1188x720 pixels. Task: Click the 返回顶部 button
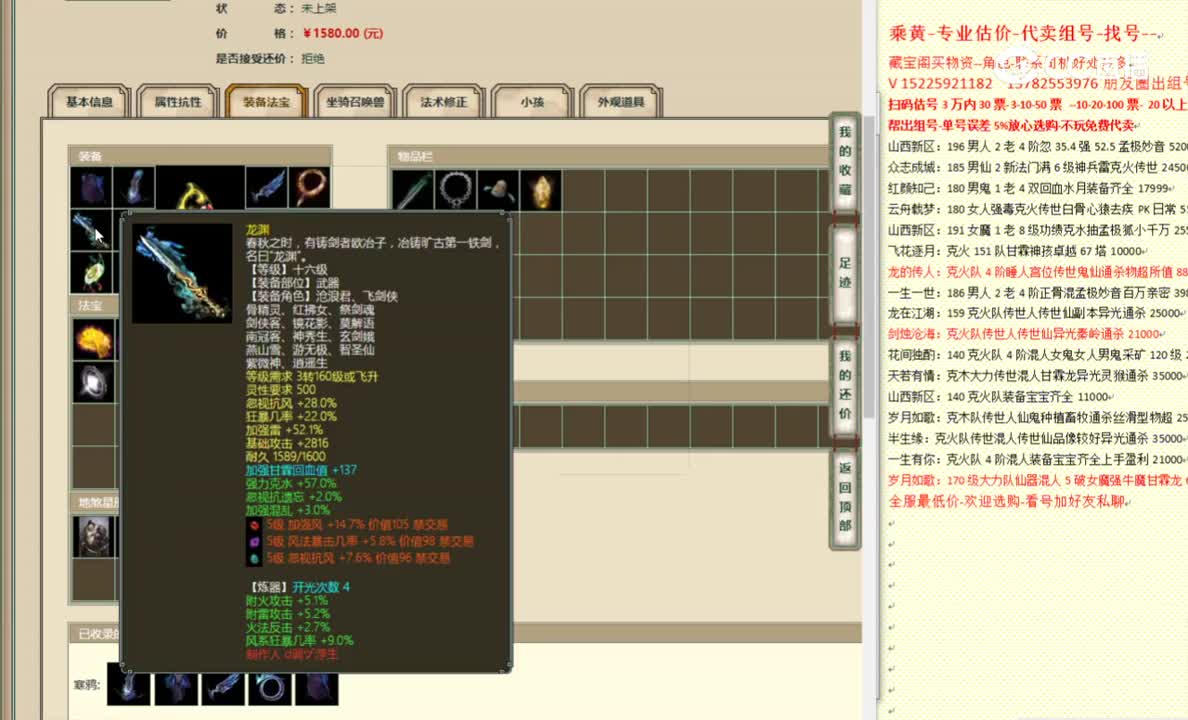pos(845,497)
